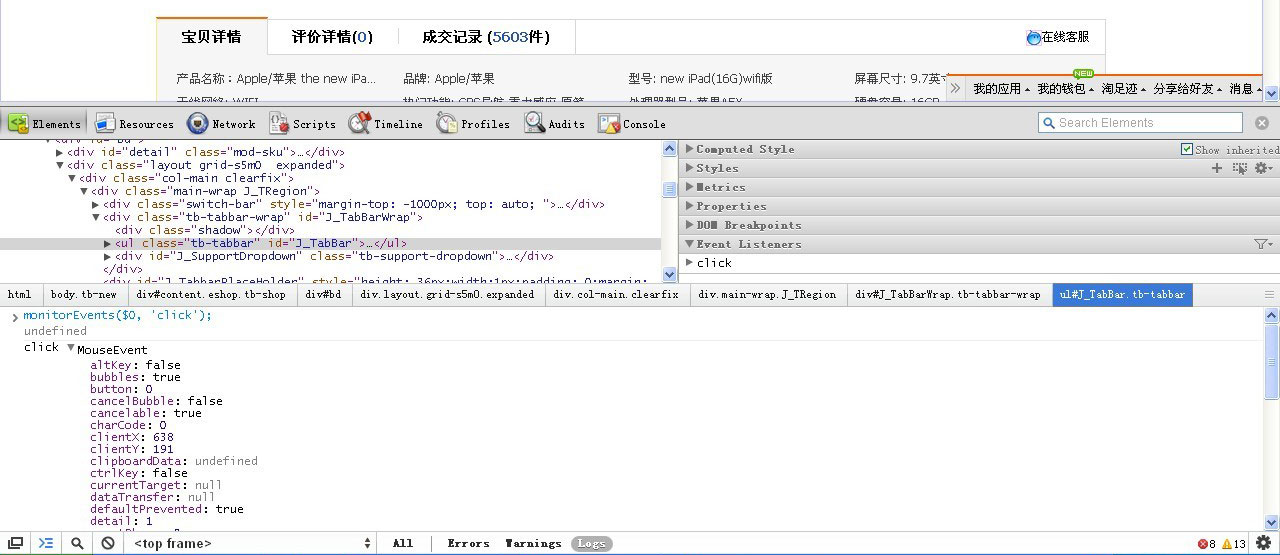
Task: Expand the switch-bar div node
Action: tap(96, 204)
